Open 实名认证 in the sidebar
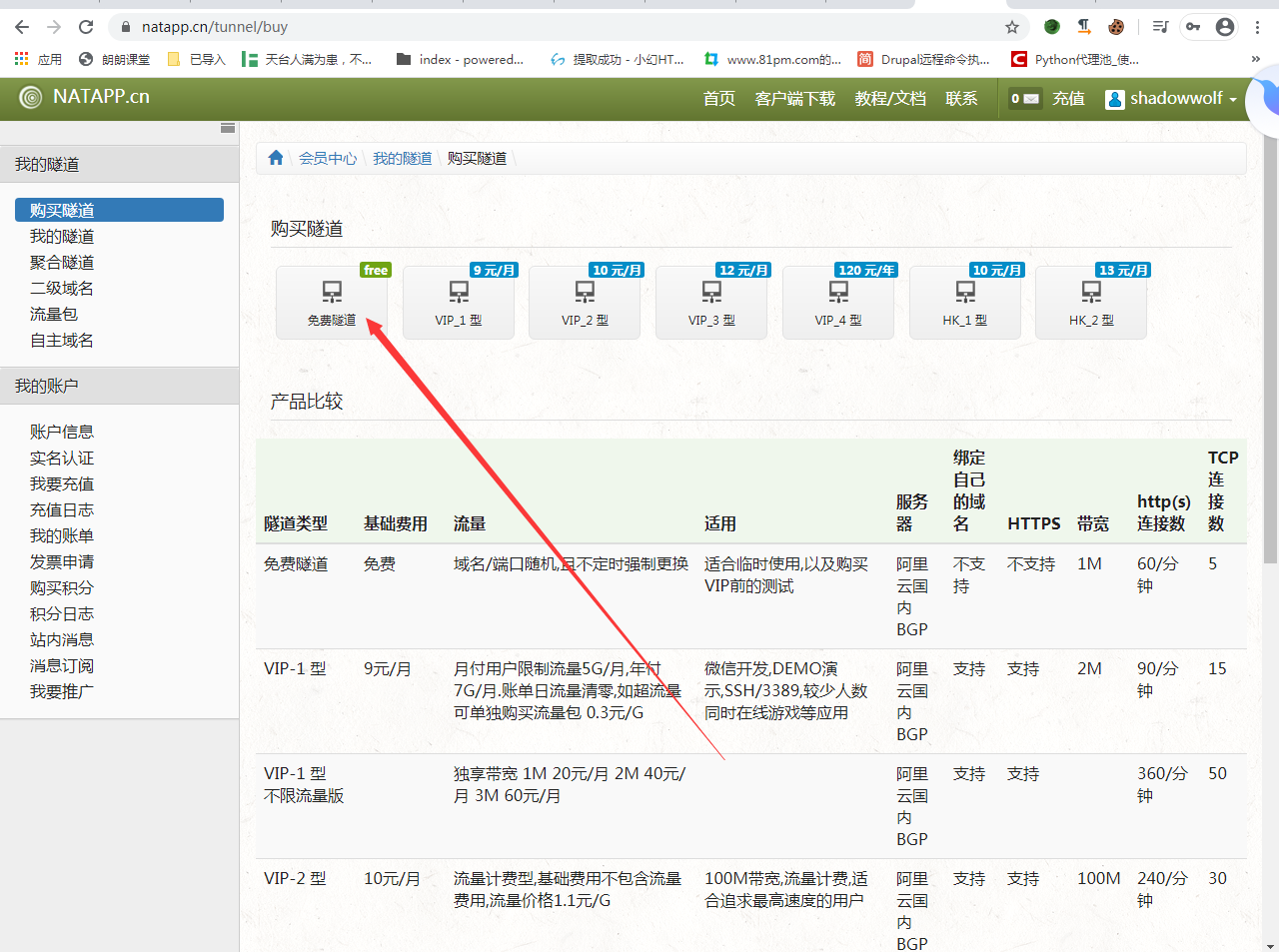The height and width of the screenshot is (952, 1279). coord(62,458)
